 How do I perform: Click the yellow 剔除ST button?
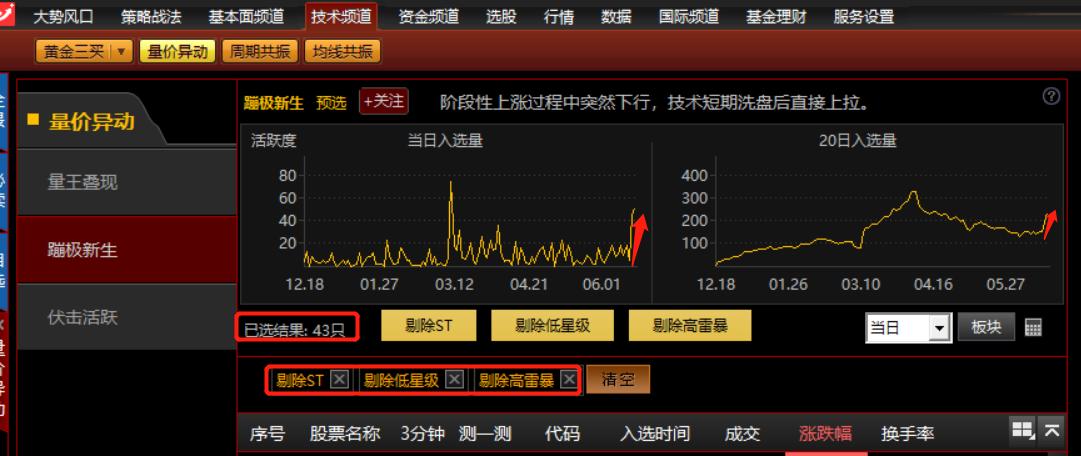click(428, 326)
